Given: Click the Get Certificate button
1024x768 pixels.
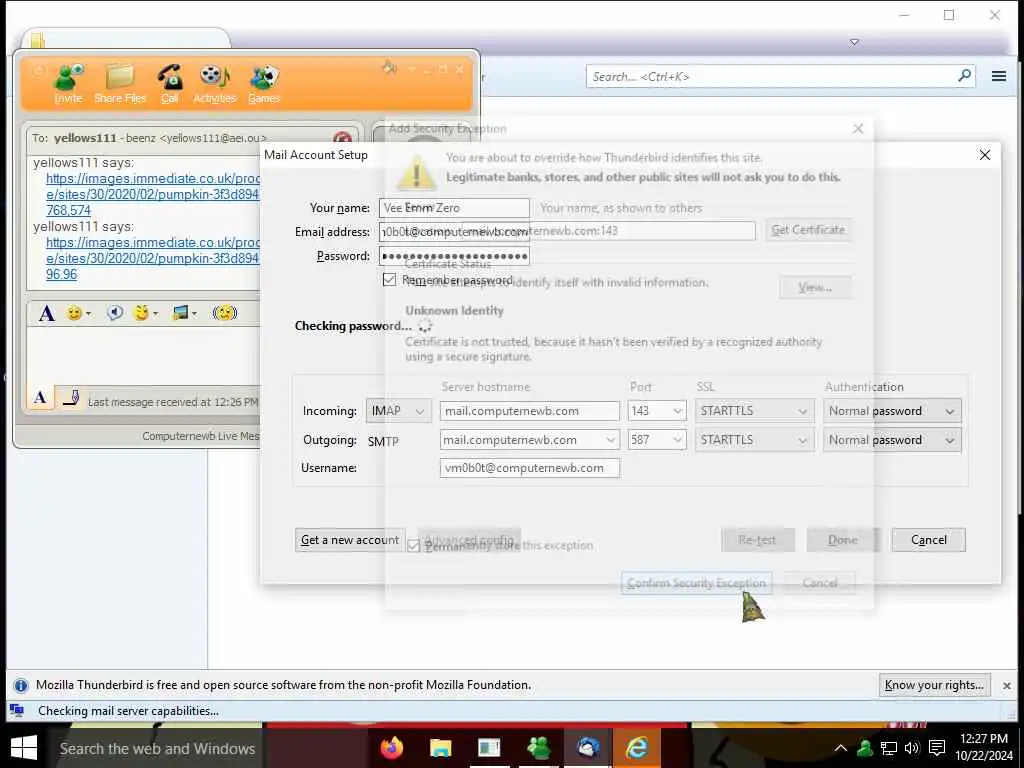Looking at the screenshot, I should coord(808,230).
